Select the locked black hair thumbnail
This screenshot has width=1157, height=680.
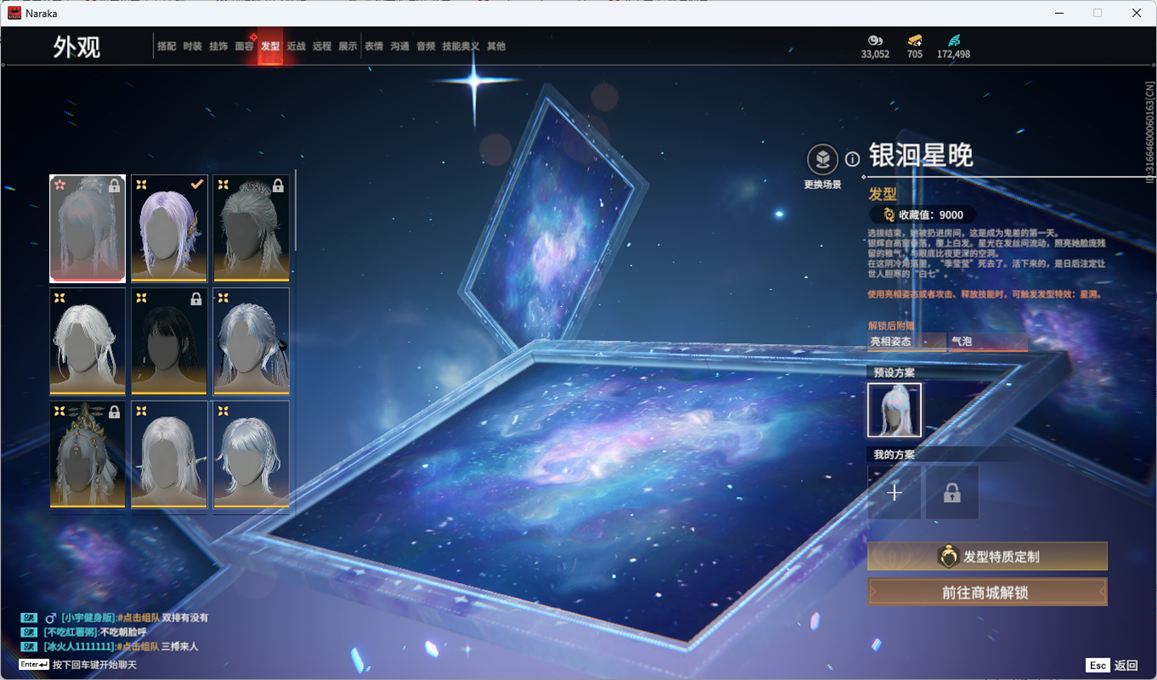tap(169, 341)
